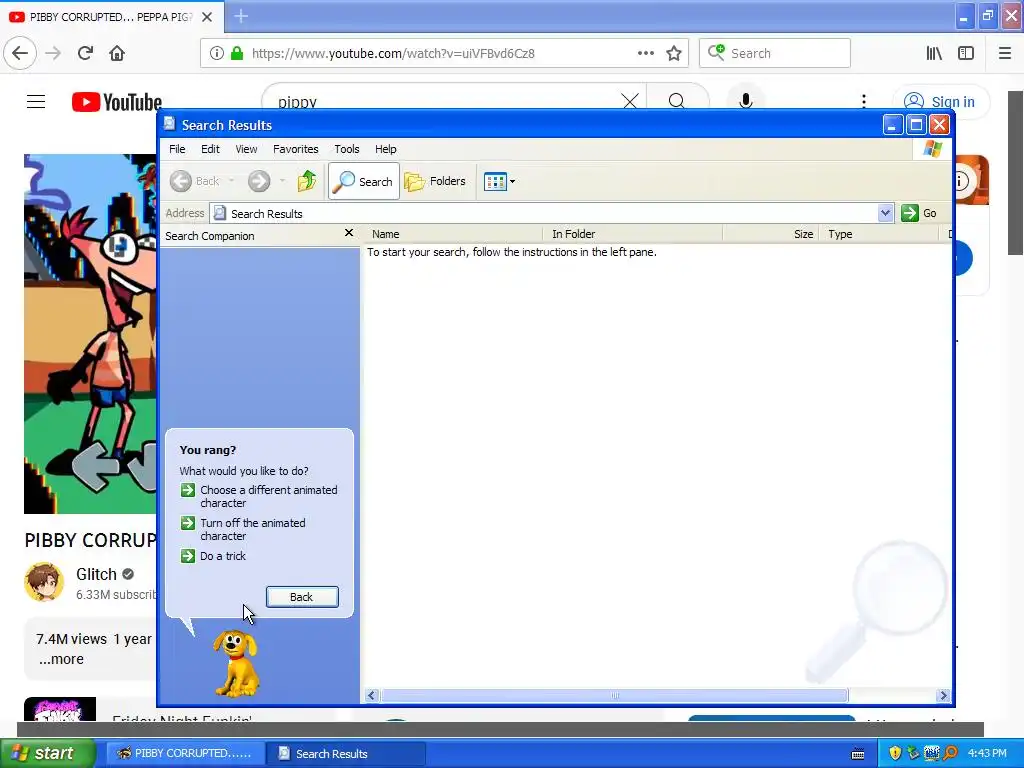Viewport: 1024px width, 768px height.
Task: Click the animated dog character
Action: click(x=235, y=663)
